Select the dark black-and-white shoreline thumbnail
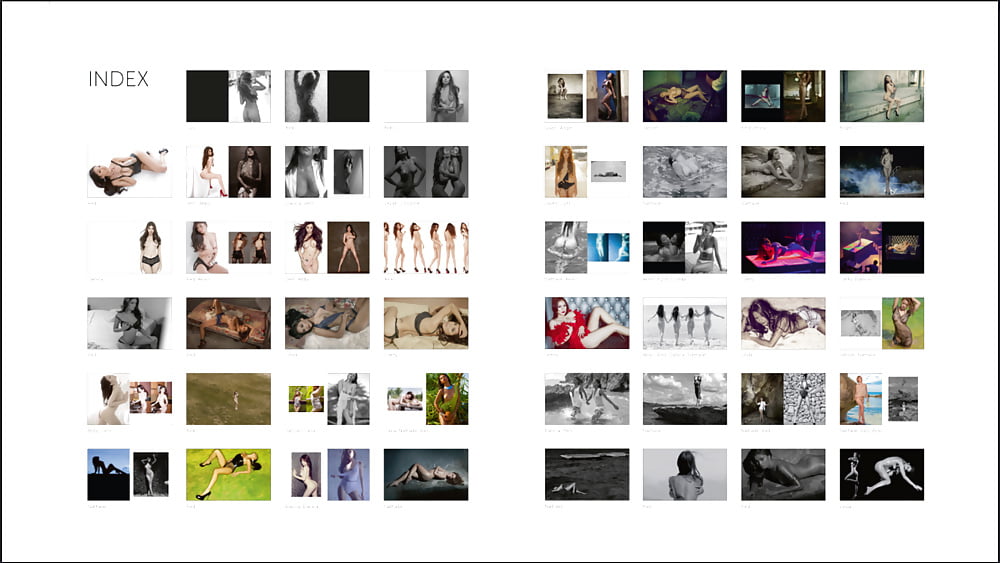This screenshot has height=563, width=1000. click(587, 474)
